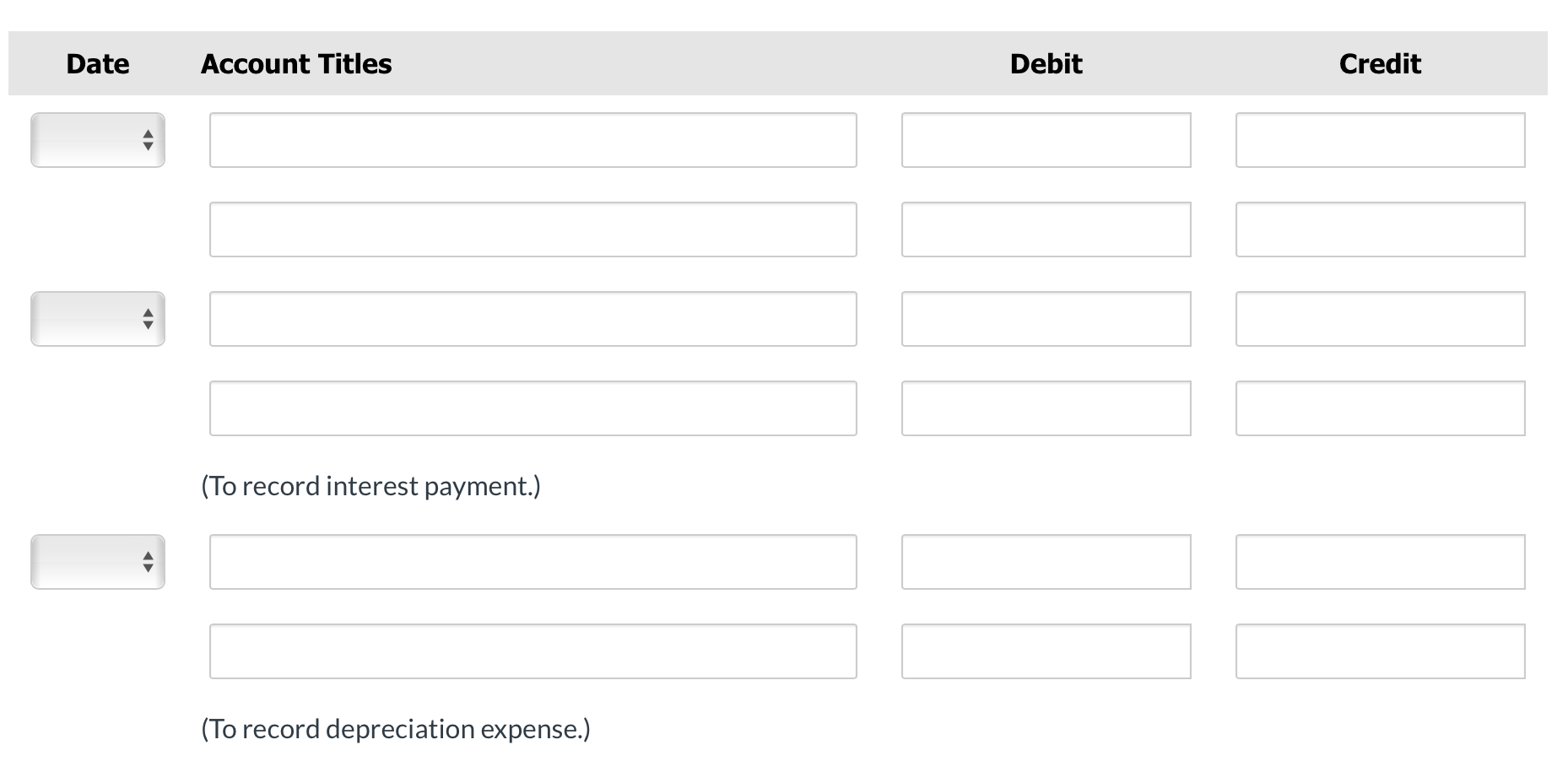Open the Date dropdown for the interest payment entry
Image resolution: width=1568 pixels, height=772 pixels.
pos(97,318)
